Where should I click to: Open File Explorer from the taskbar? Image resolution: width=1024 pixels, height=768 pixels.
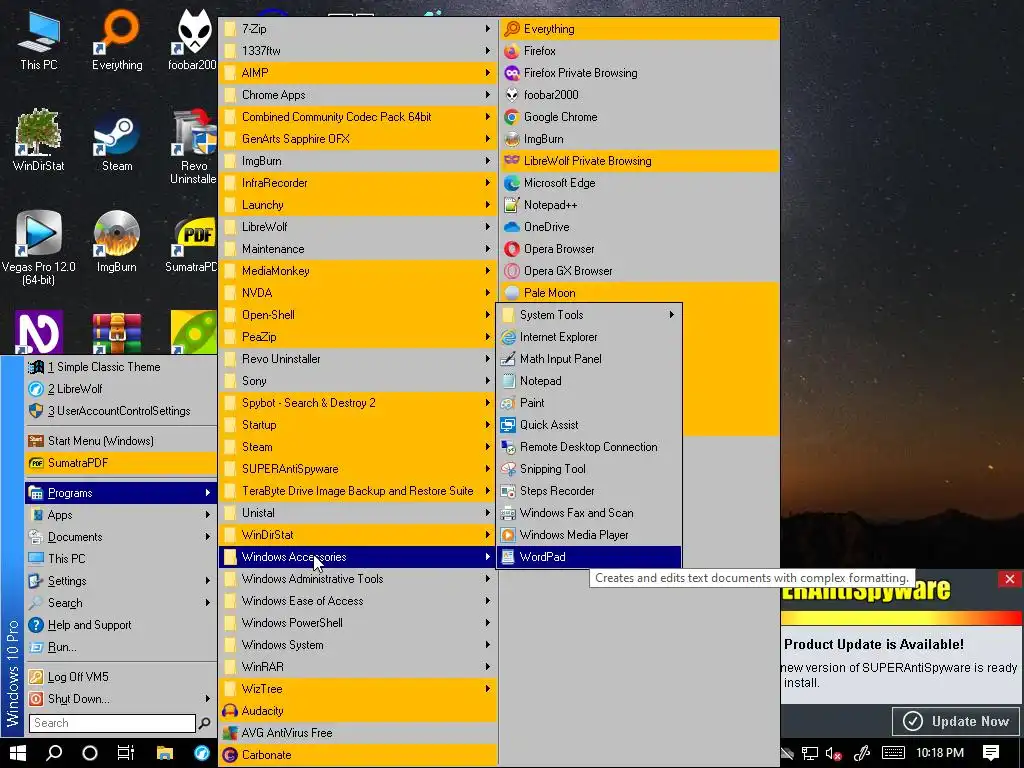(x=165, y=753)
